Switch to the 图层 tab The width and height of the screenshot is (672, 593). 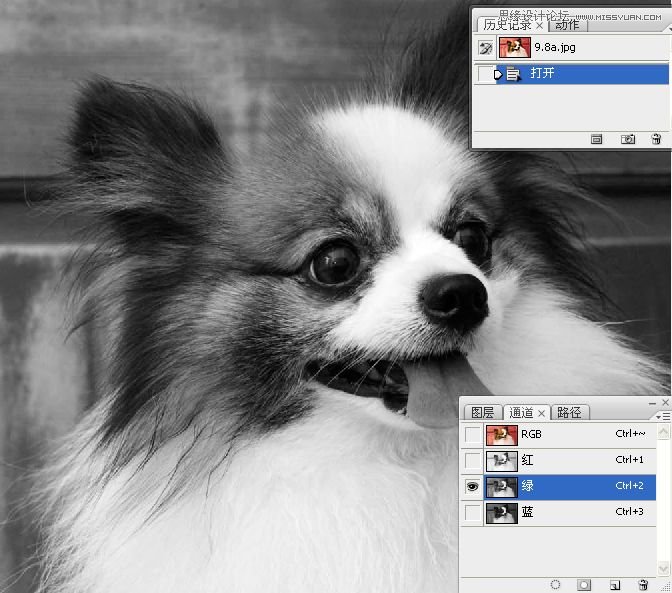(x=482, y=413)
